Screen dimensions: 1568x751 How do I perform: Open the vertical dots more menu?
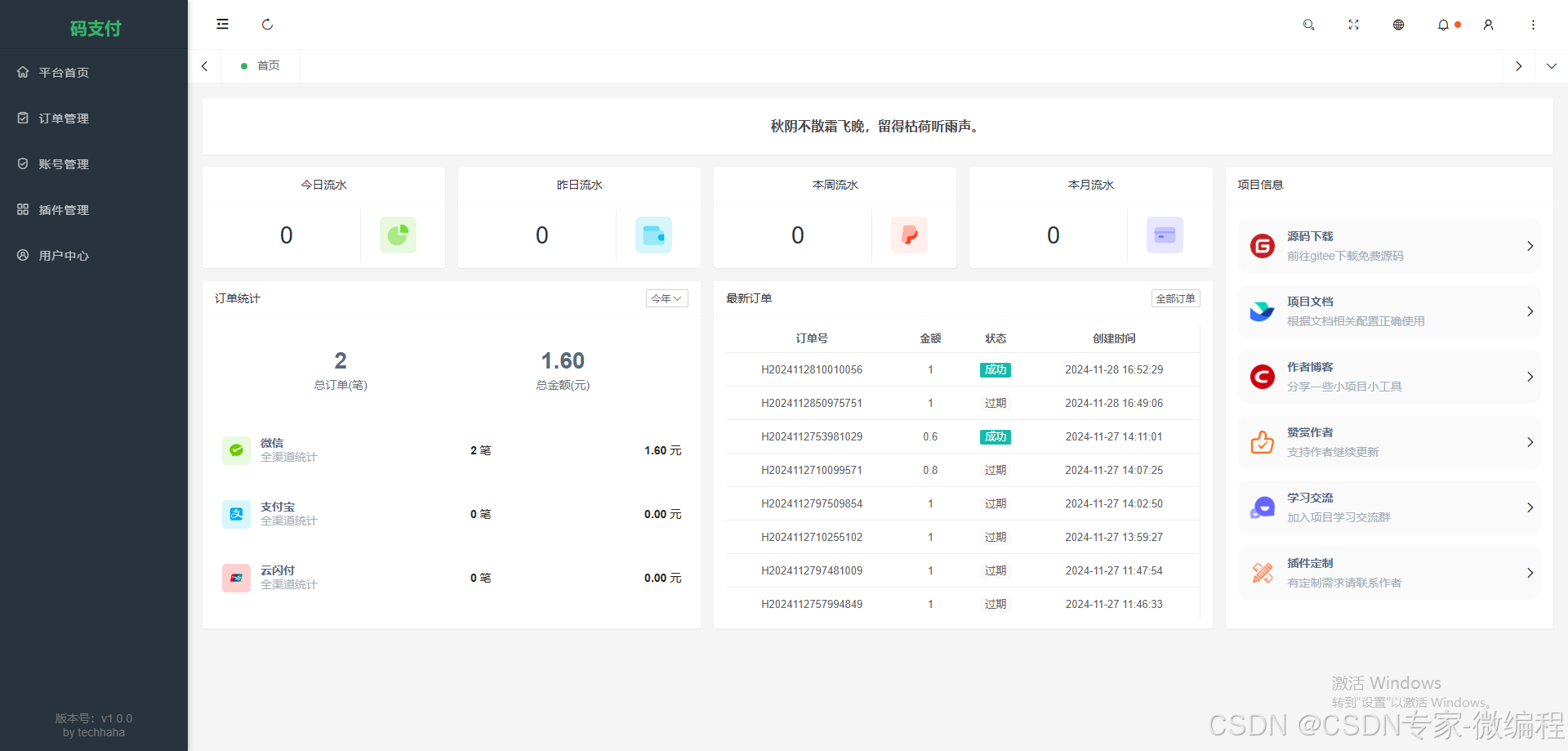point(1533,25)
